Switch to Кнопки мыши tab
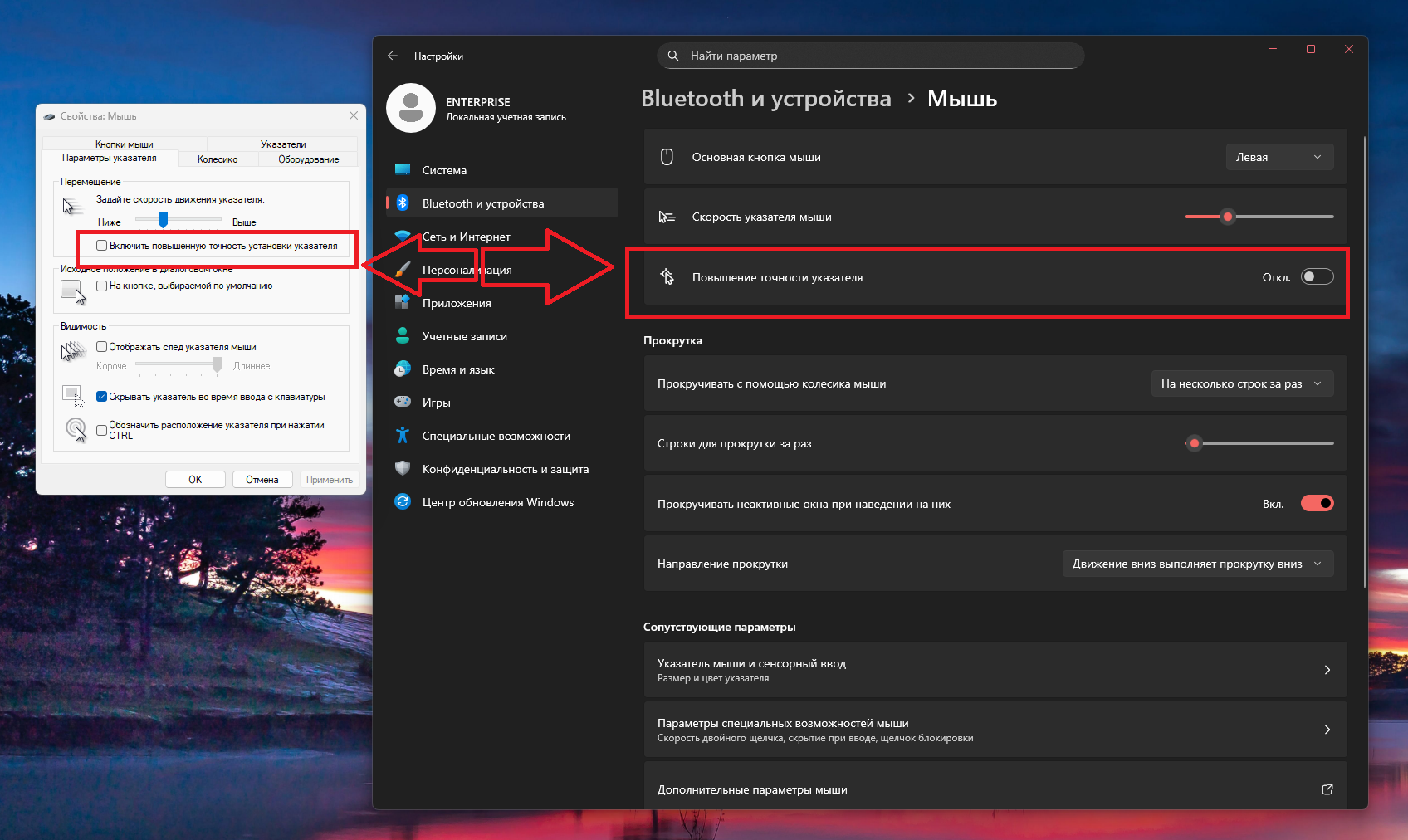1408x840 pixels. point(125,144)
